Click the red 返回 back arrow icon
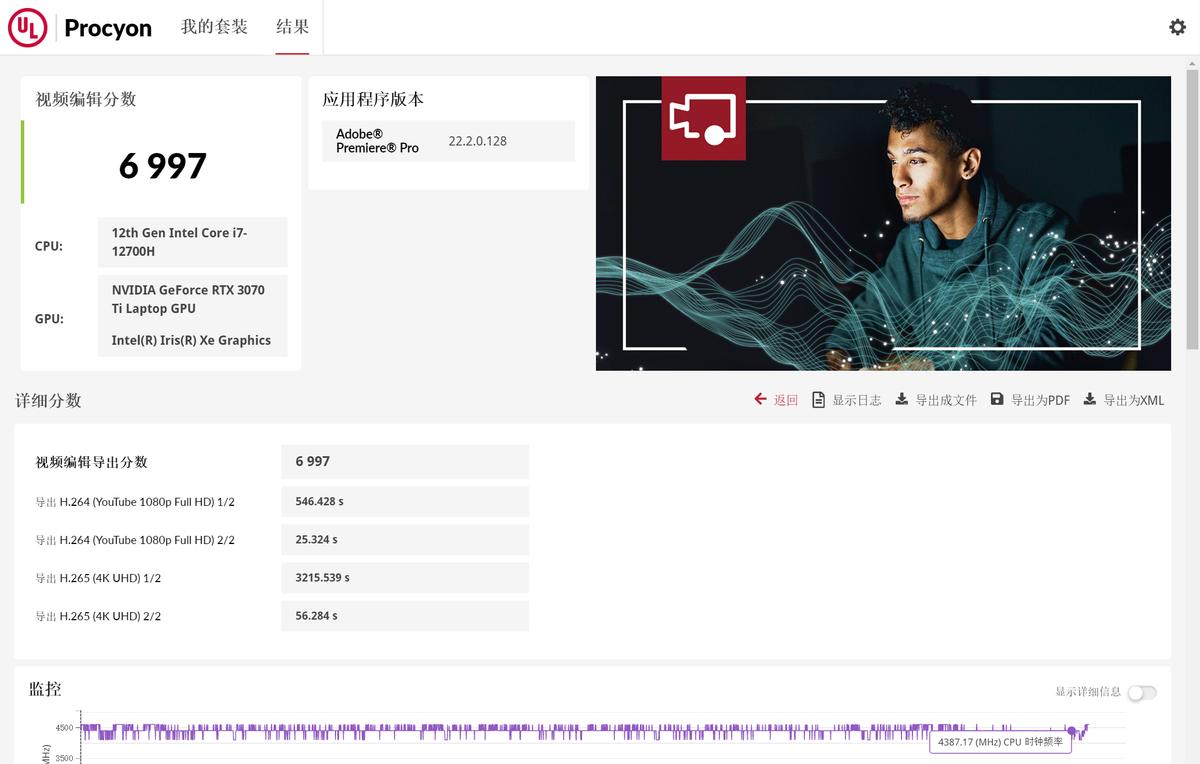 [x=760, y=399]
